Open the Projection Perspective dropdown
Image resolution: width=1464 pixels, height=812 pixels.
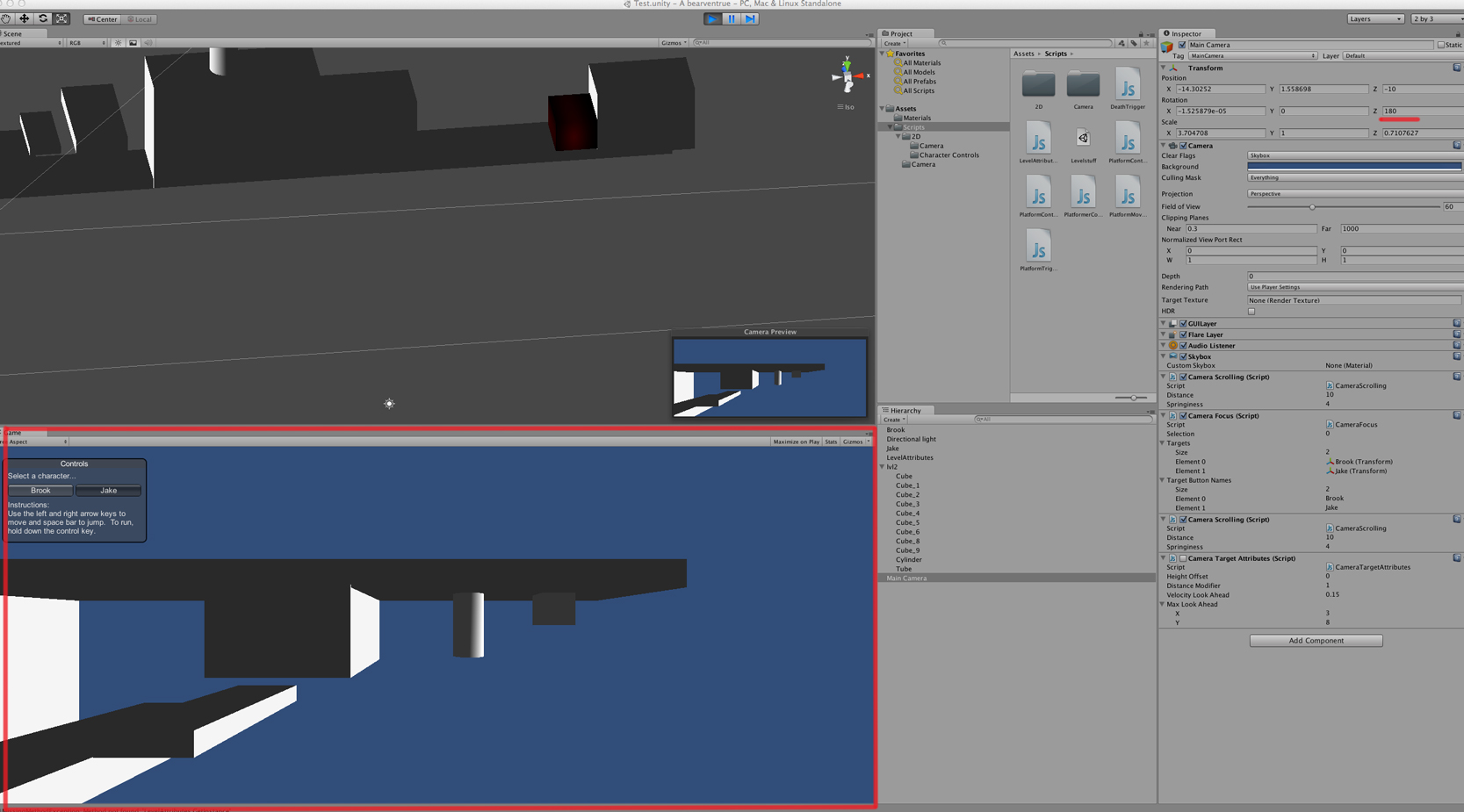[x=1355, y=194]
